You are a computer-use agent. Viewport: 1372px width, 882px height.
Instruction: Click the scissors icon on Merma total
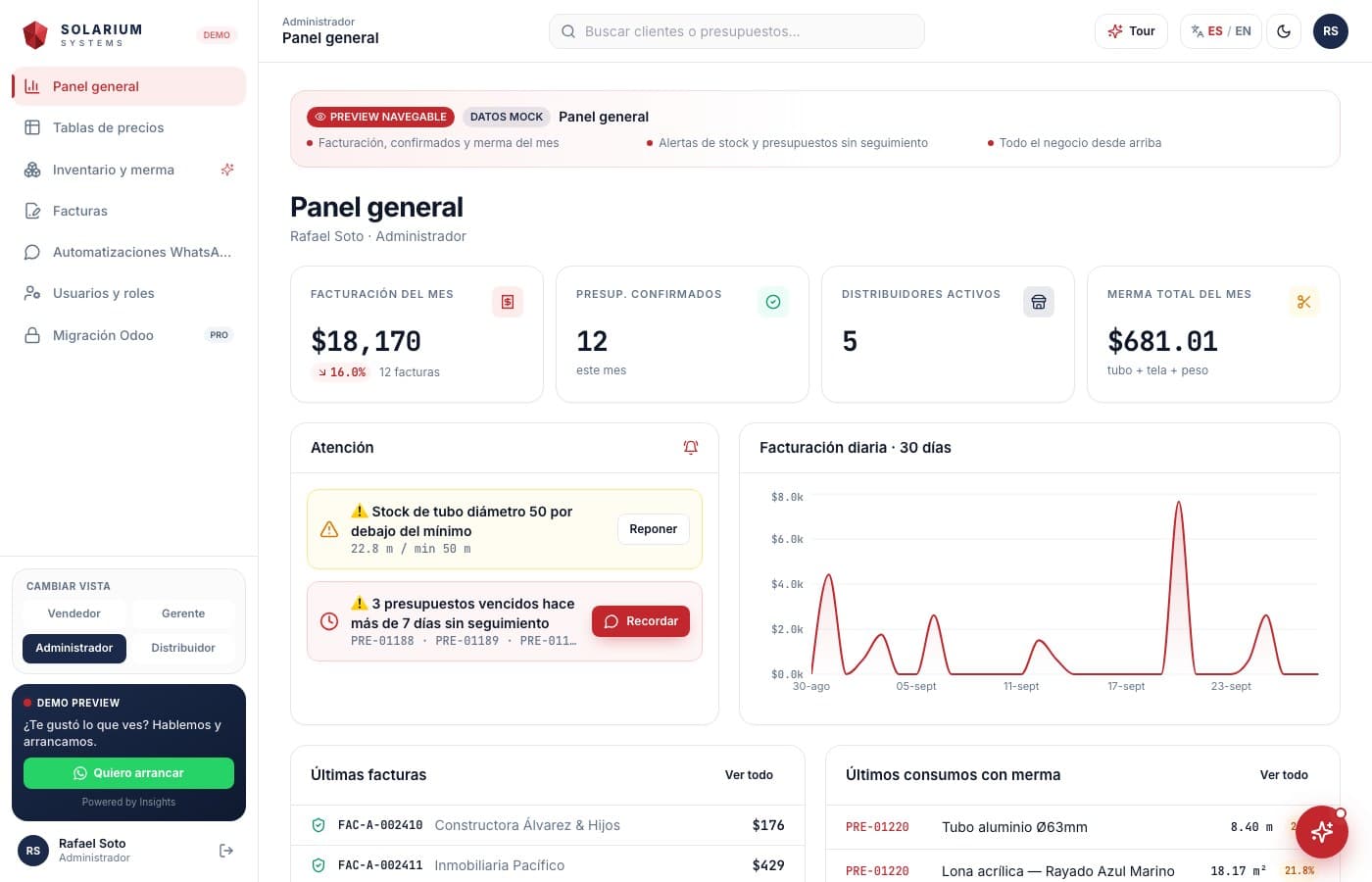coord(1304,302)
